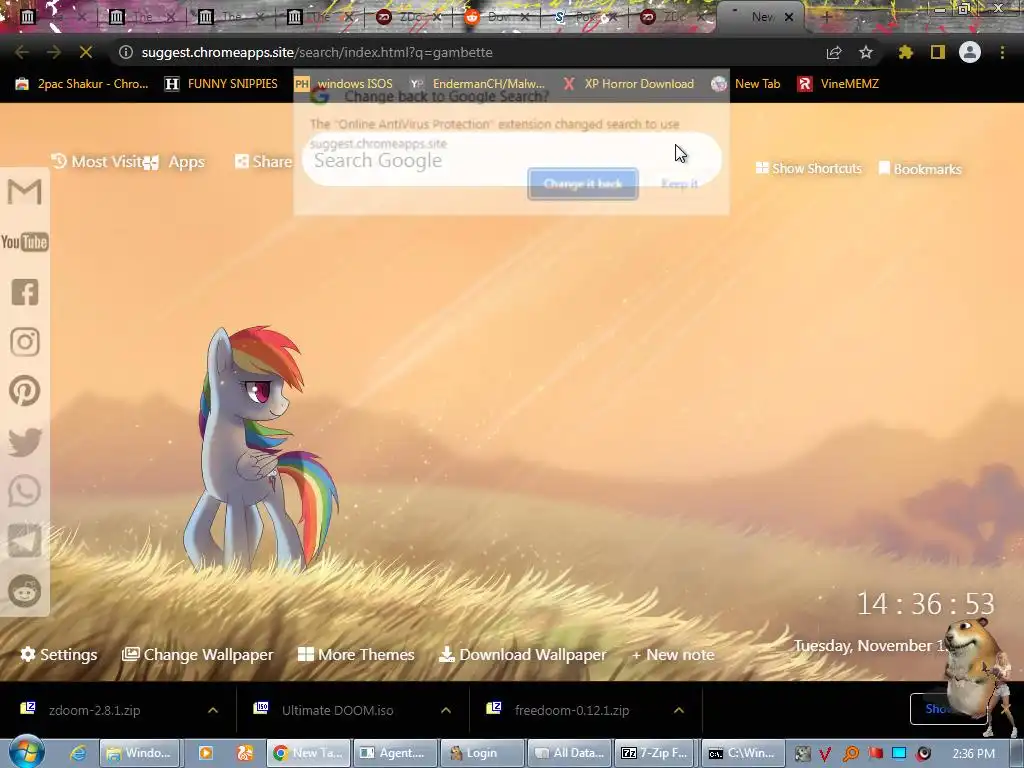Click the Search Google input field
This screenshot has height=768, width=1024.
[511, 160]
